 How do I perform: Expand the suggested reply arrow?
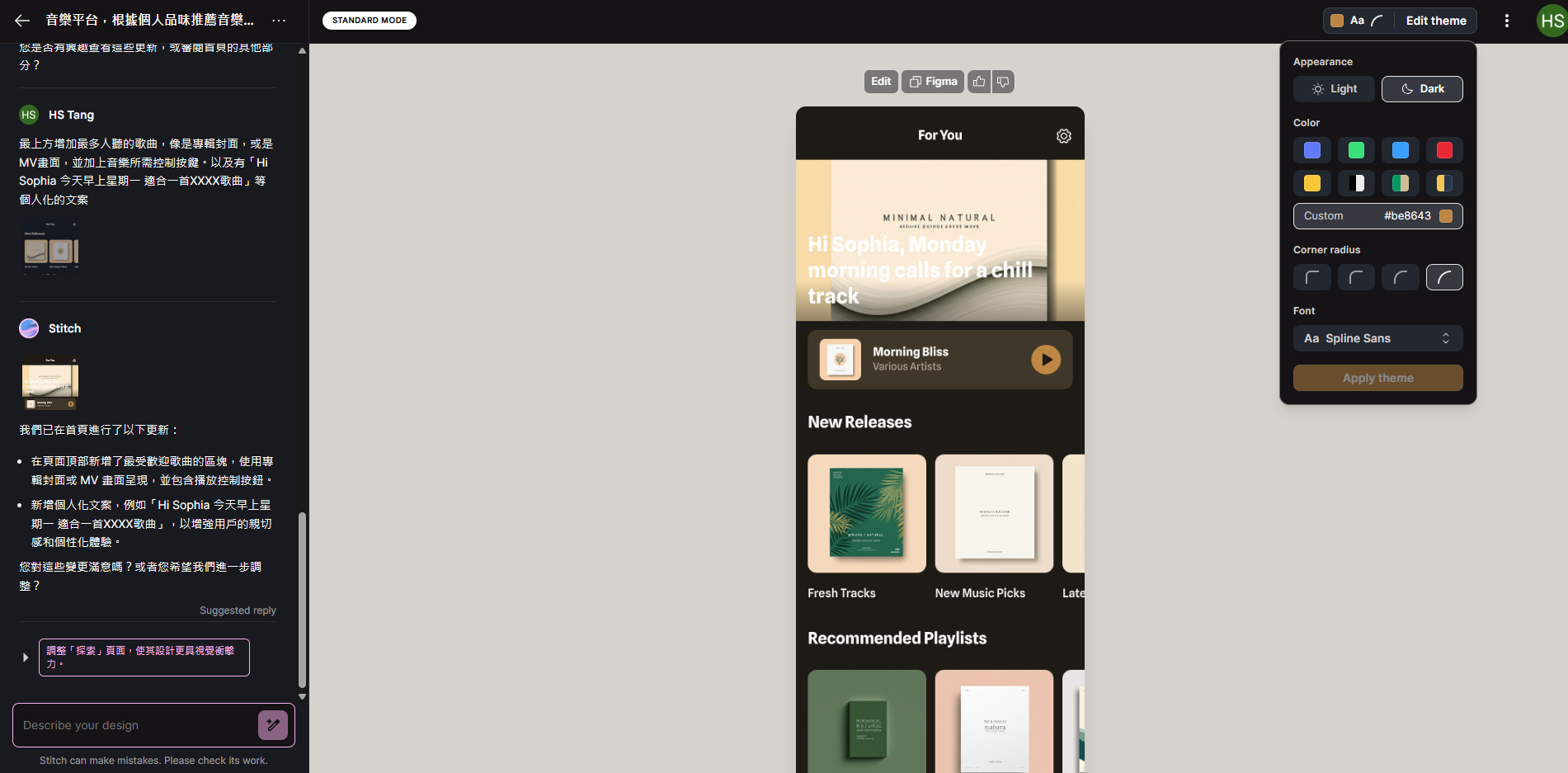coord(26,658)
